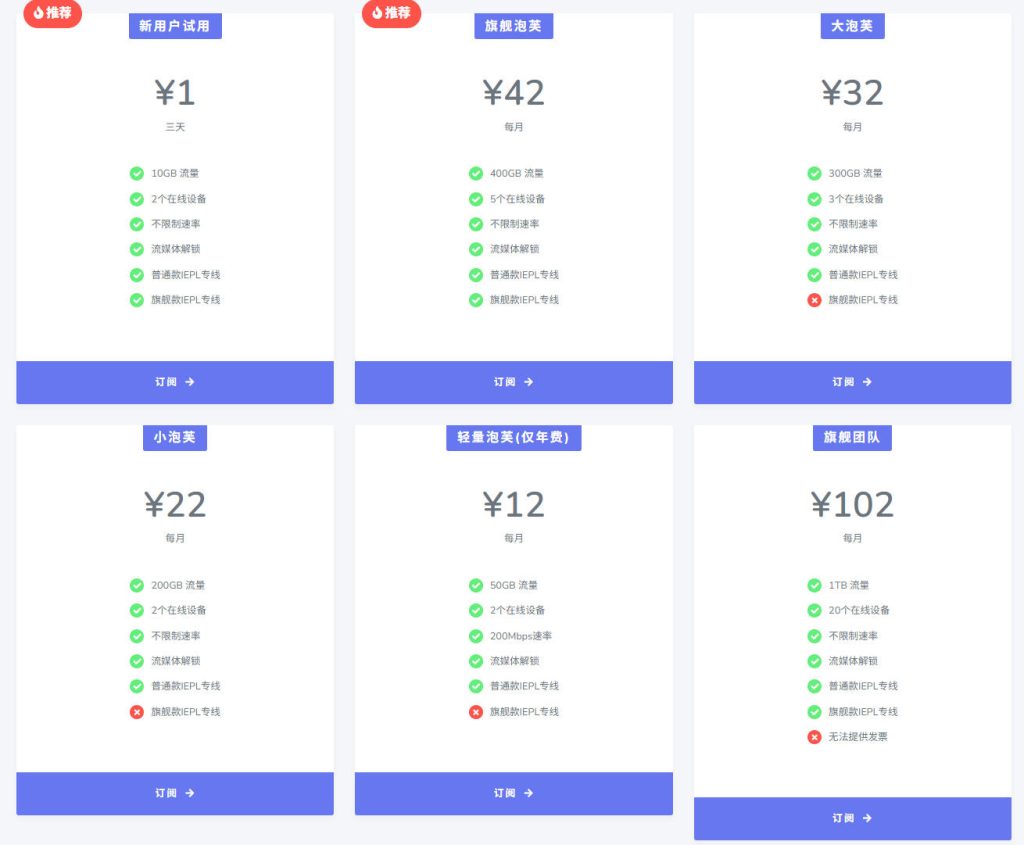Click the ¥32 price text

(852, 92)
